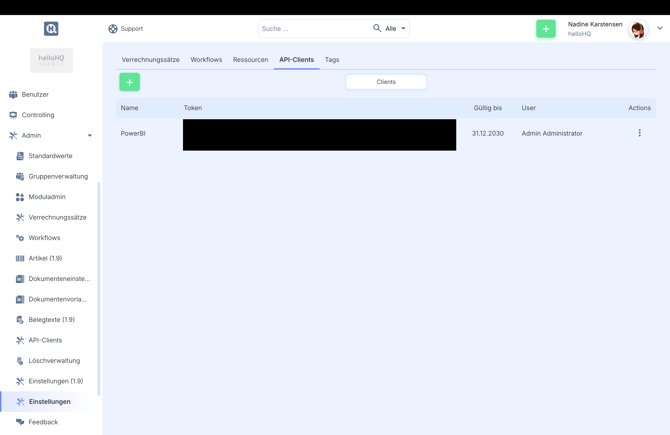
Task: Click into the Suche search field
Action: point(315,29)
